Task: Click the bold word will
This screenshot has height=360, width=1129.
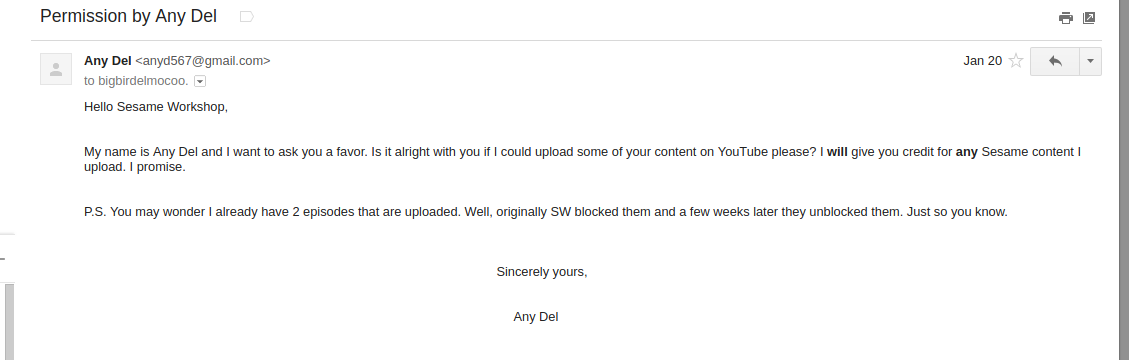Action: pyautogui.click(x=837, y=152)
